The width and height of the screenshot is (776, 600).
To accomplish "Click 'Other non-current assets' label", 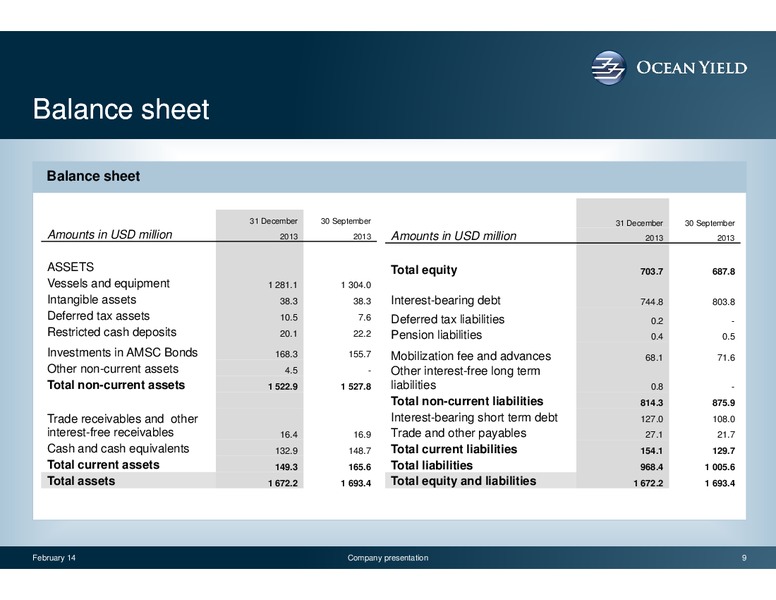I will click(113, 369).
